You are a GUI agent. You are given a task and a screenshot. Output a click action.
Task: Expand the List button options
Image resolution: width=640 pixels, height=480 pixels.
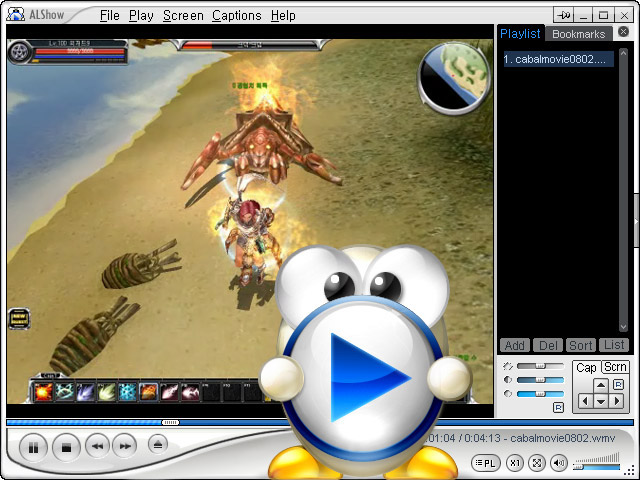coord(614,345)
